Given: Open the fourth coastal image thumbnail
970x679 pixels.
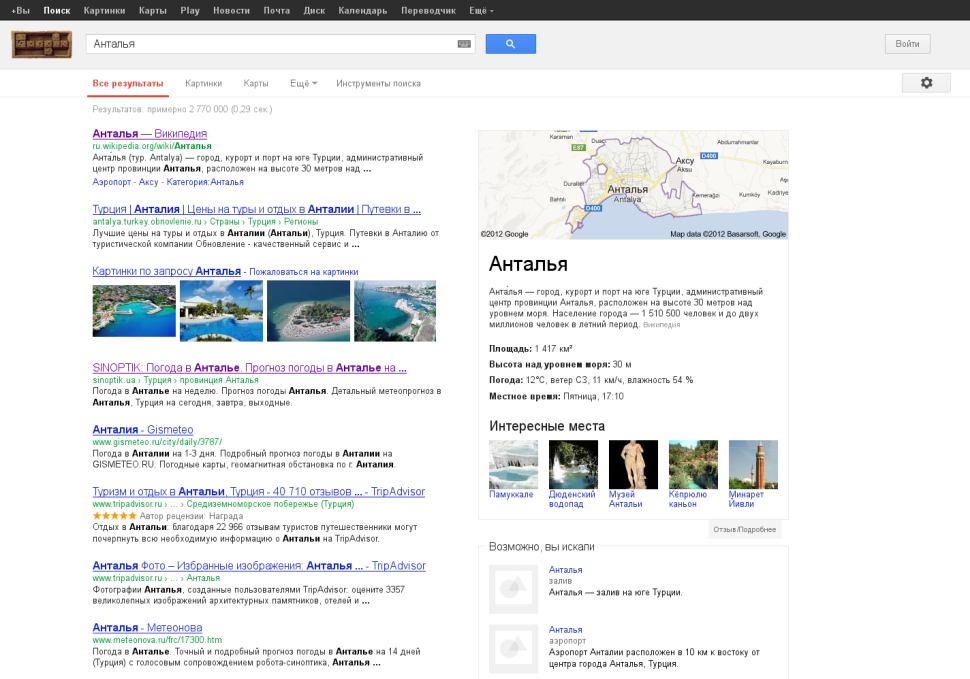Looking at the screenshot, I should click(395, 310).
